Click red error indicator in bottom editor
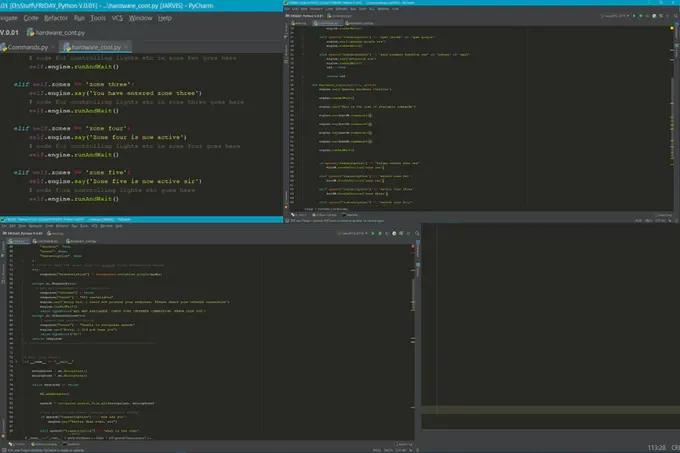The height and width of the screenshot is (453, 680). tap(412, 246)
